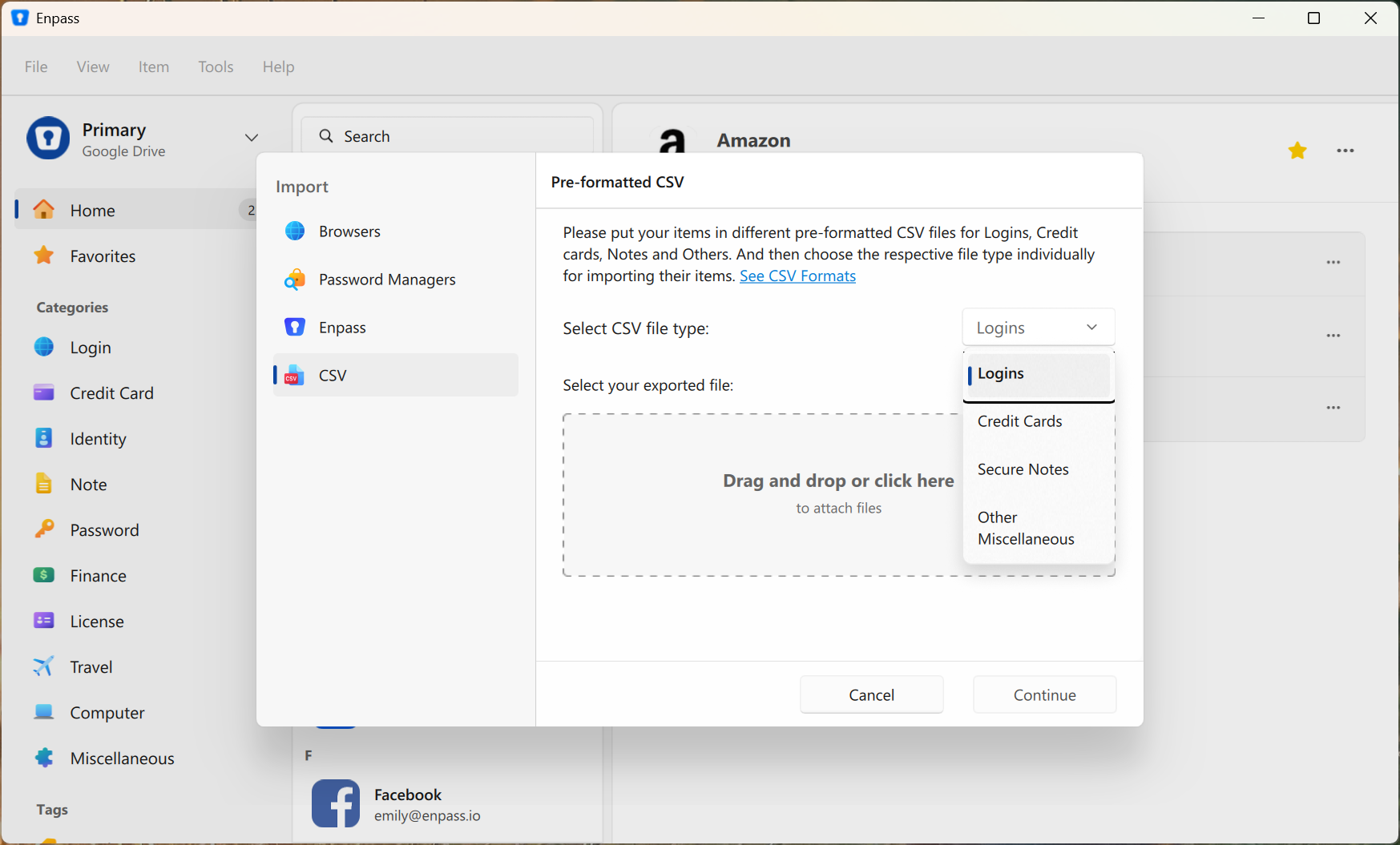Click the Identity badge icon
The width and height of the screenshot is (1400, 845).
(44, 438)
